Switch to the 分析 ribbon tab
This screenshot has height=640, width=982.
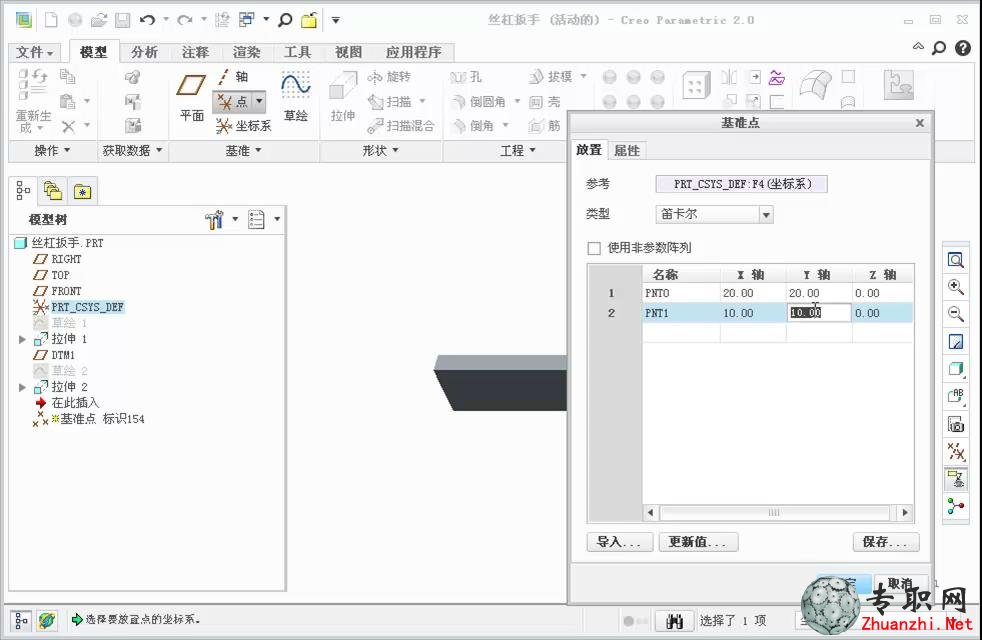(145, 52)
